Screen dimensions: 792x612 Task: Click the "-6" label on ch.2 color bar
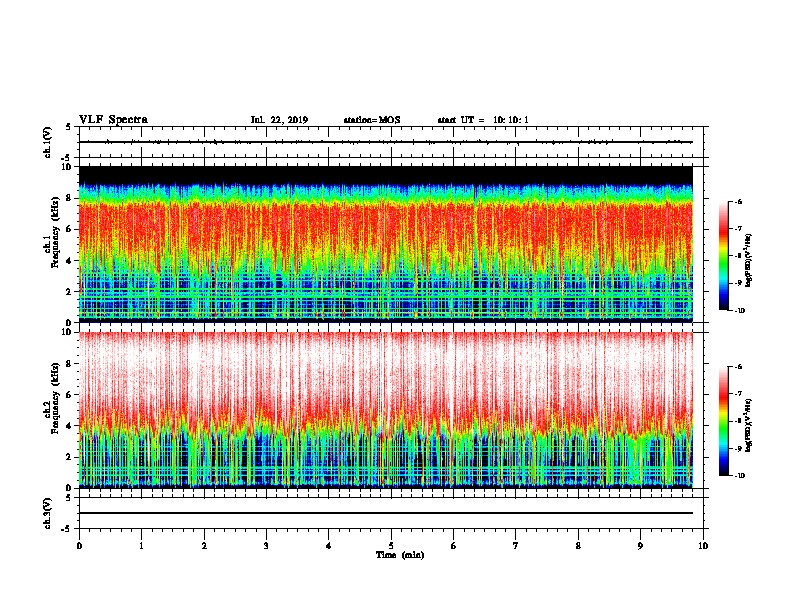738,367
